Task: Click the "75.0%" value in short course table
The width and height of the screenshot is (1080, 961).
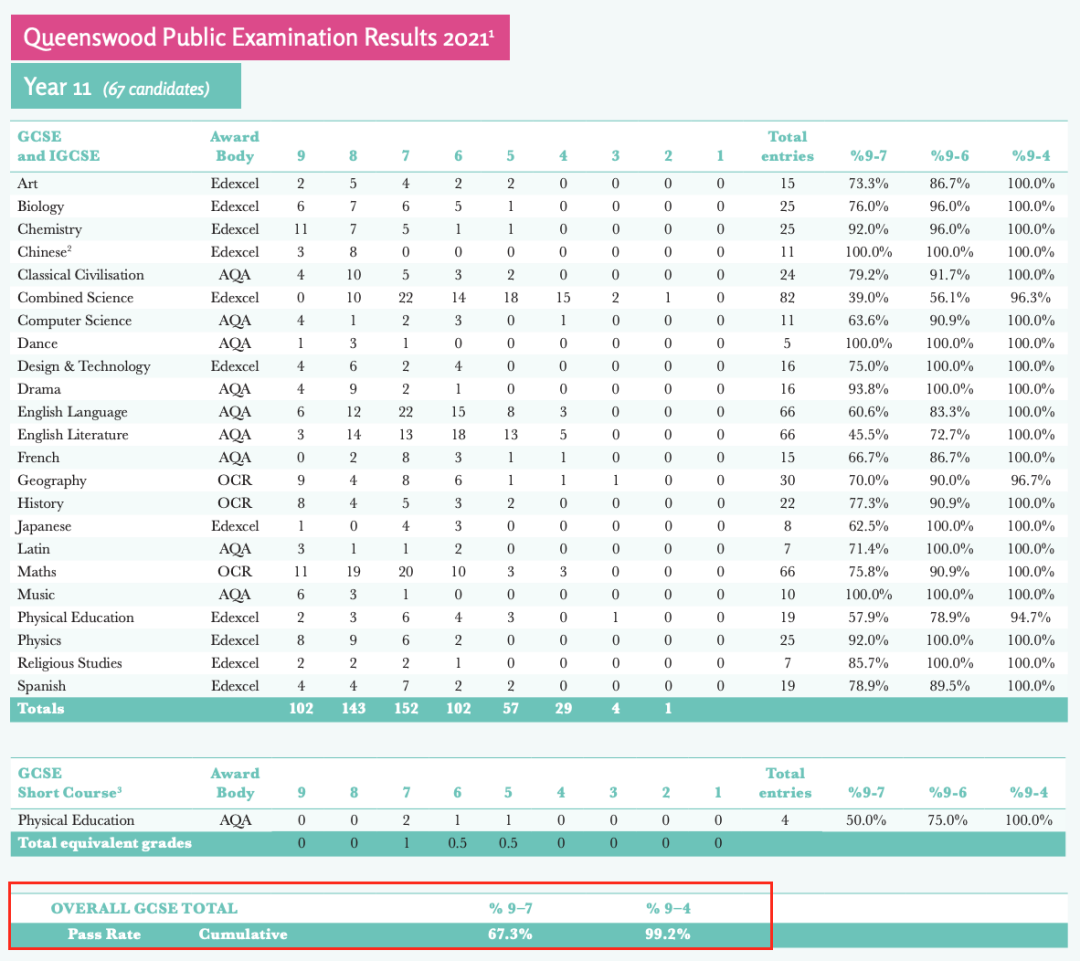Action: [x=948, y=820]
